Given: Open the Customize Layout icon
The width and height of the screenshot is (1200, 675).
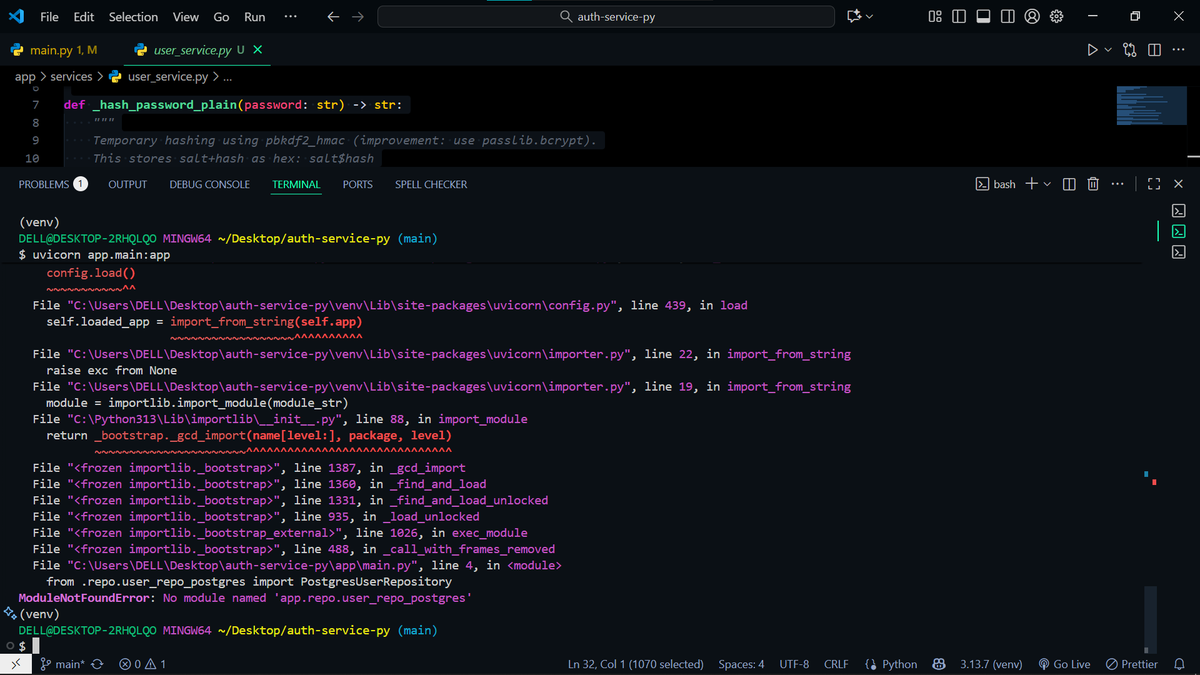Looking at the screenshot, I should [935, 16].
